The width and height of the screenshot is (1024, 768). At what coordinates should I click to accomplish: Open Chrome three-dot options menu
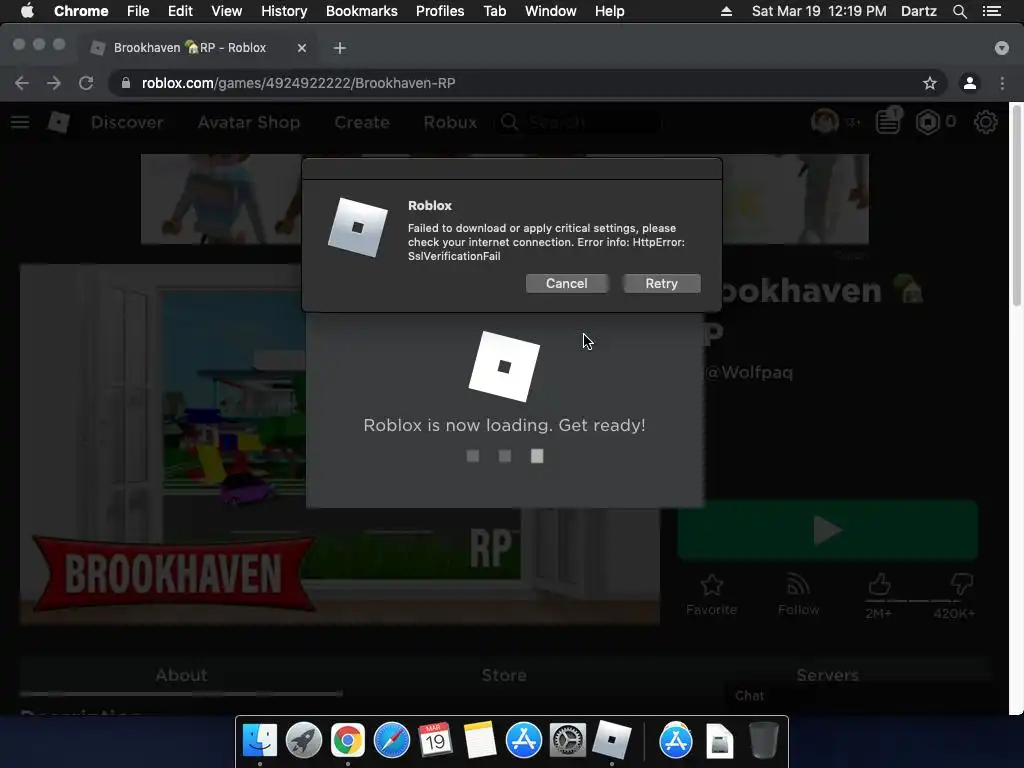tap(1002, 83)
